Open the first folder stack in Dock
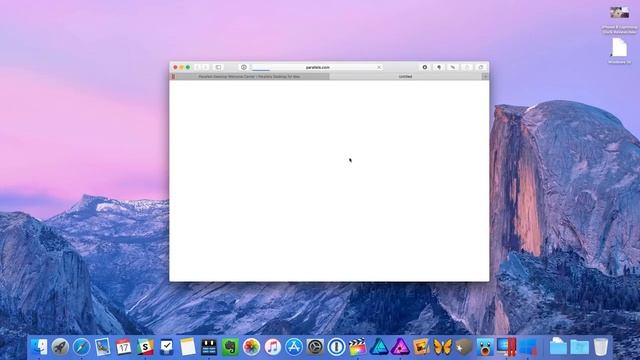Viewport: 640px width, 360px height. click(x=558, y=347)
